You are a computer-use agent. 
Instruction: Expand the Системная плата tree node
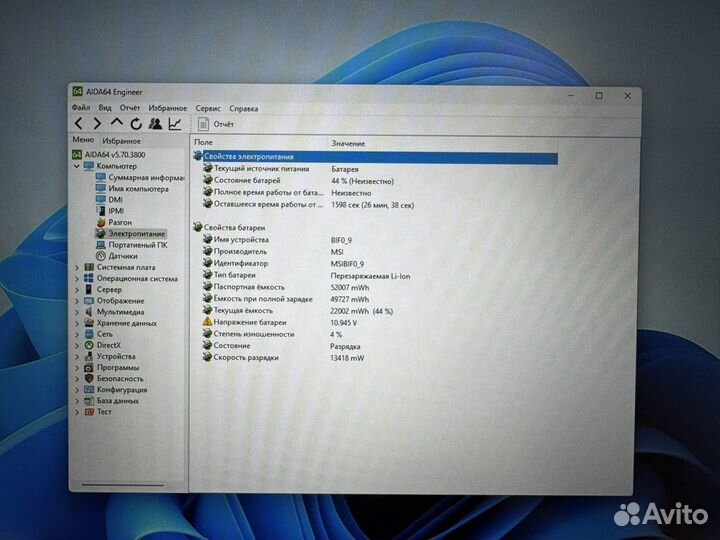click(x=77, y=267)
